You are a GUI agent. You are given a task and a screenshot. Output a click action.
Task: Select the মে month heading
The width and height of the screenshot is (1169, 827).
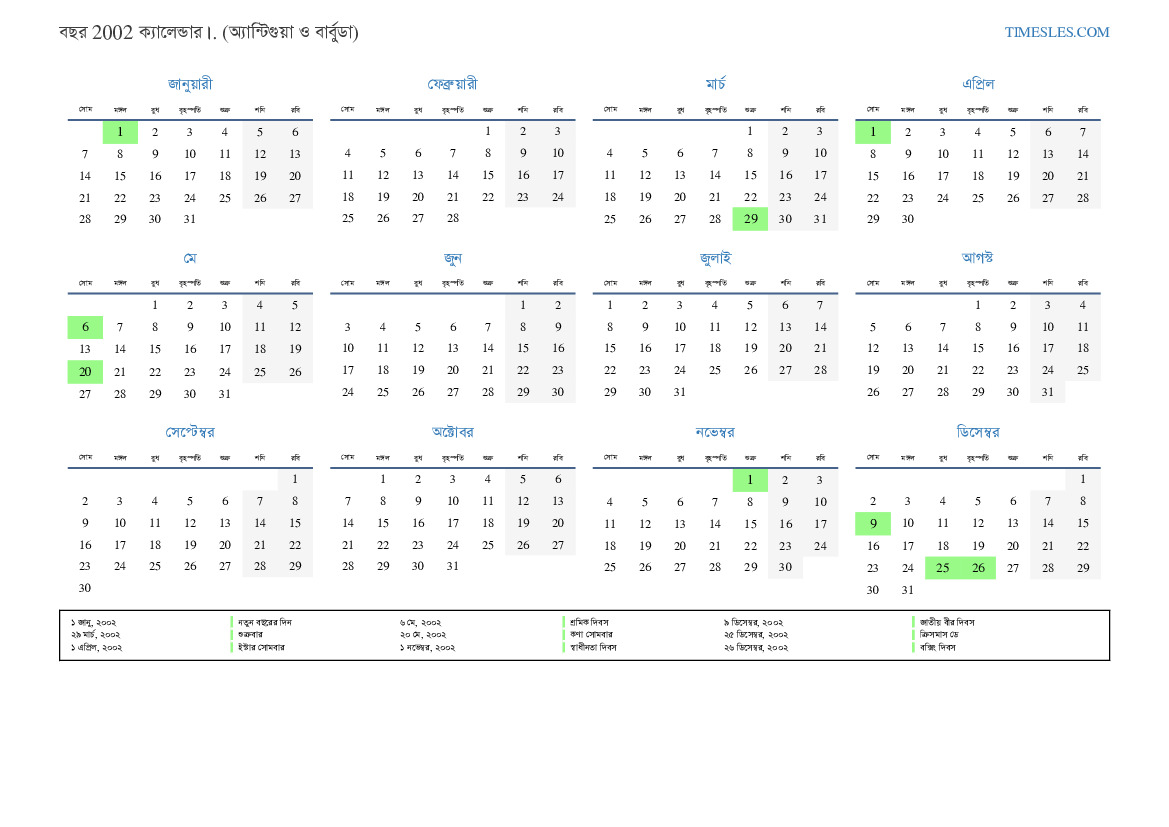(190, 258)
